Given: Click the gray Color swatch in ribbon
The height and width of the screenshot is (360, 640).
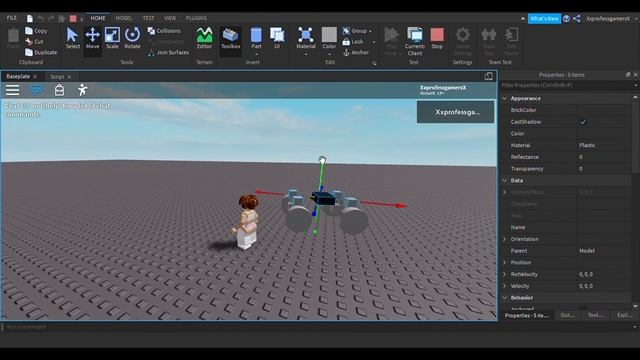Looking at the screenshot, I should [x=329, y=35].
